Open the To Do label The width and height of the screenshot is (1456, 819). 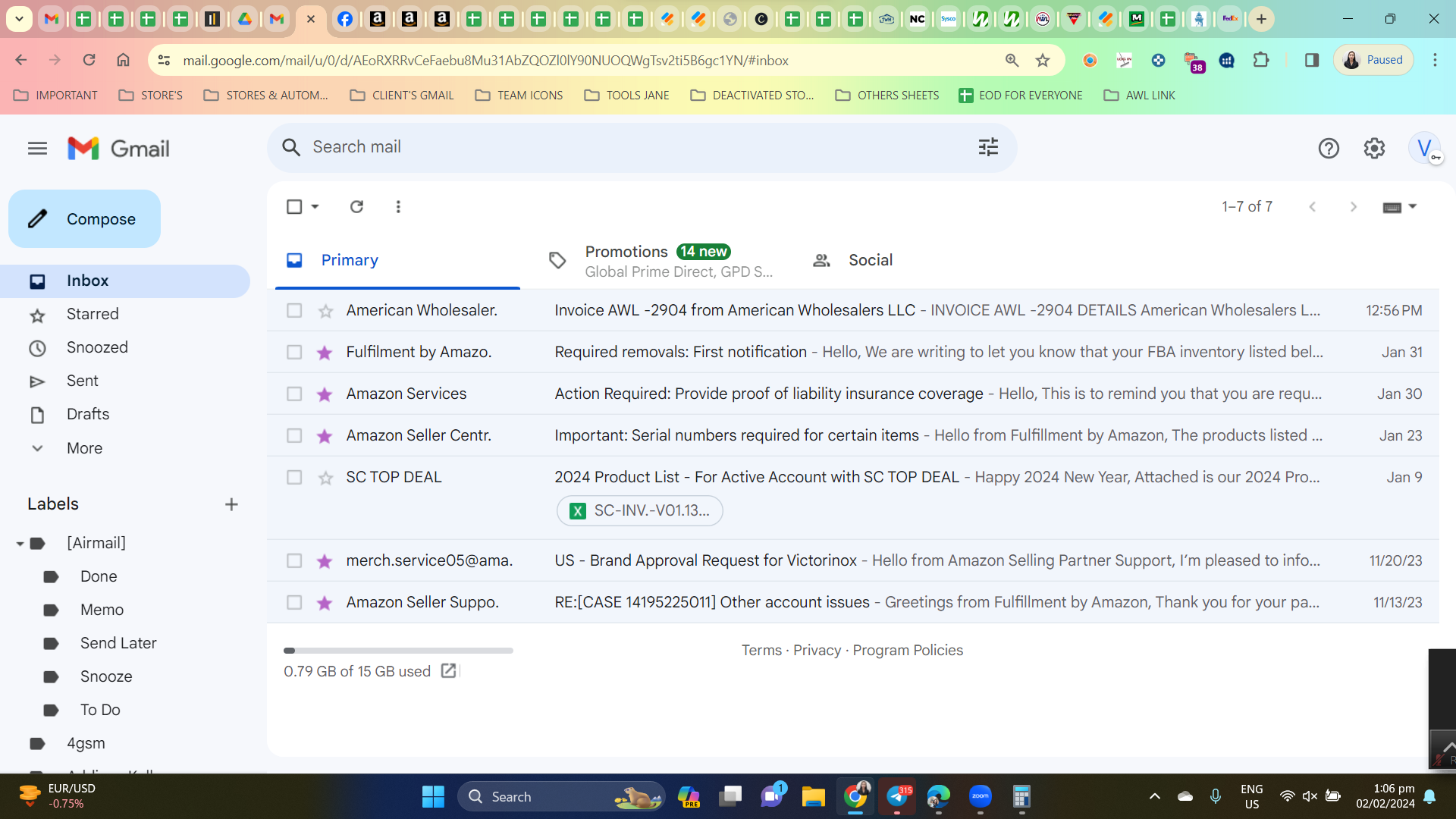[100, 710]
